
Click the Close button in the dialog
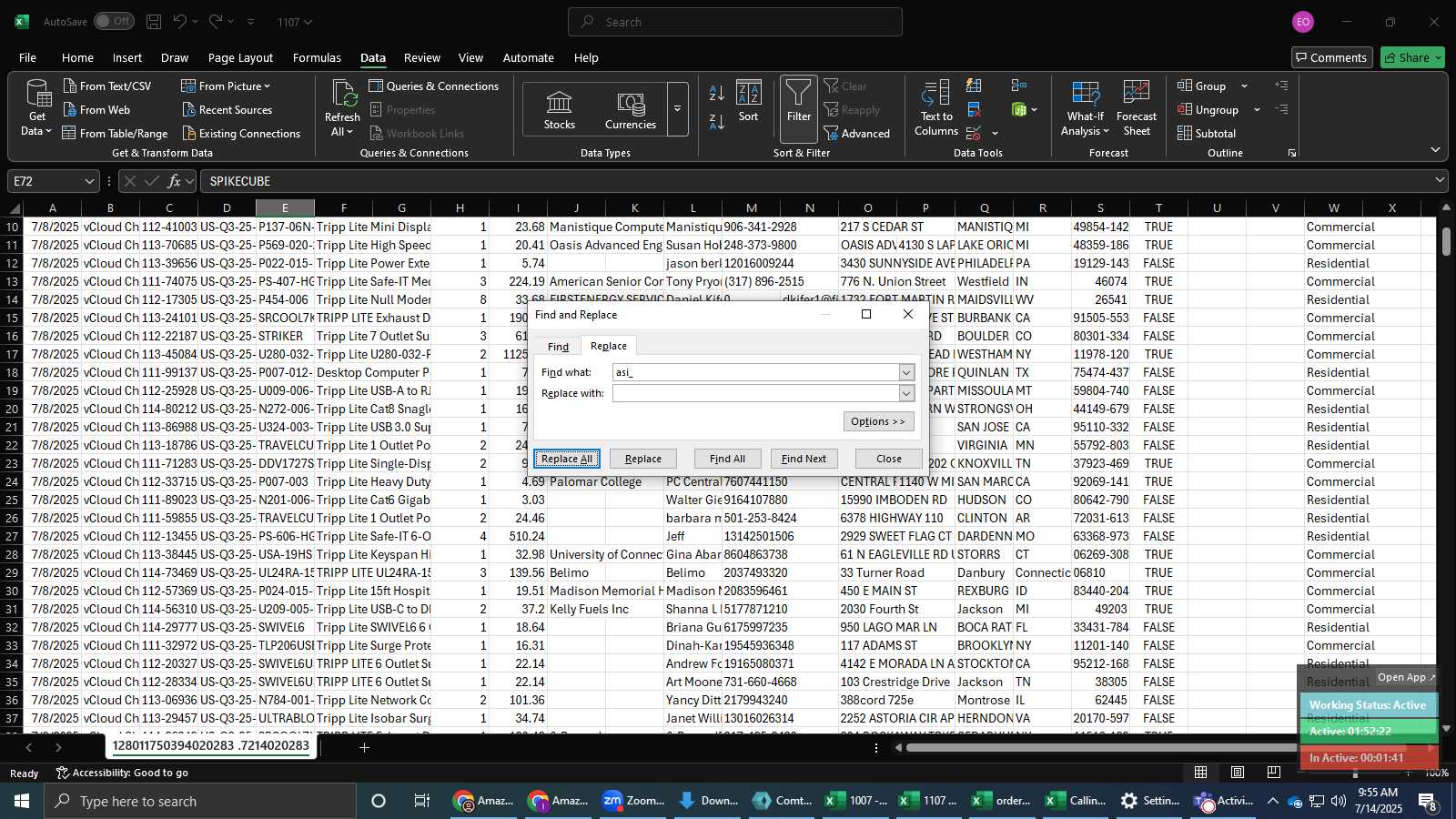889,459
